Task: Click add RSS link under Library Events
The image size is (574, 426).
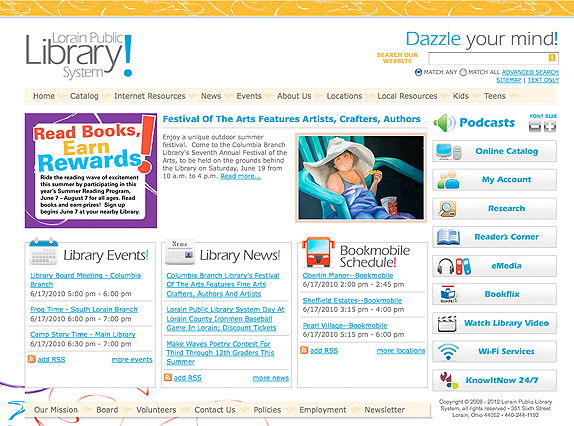Action: (51, 359)
